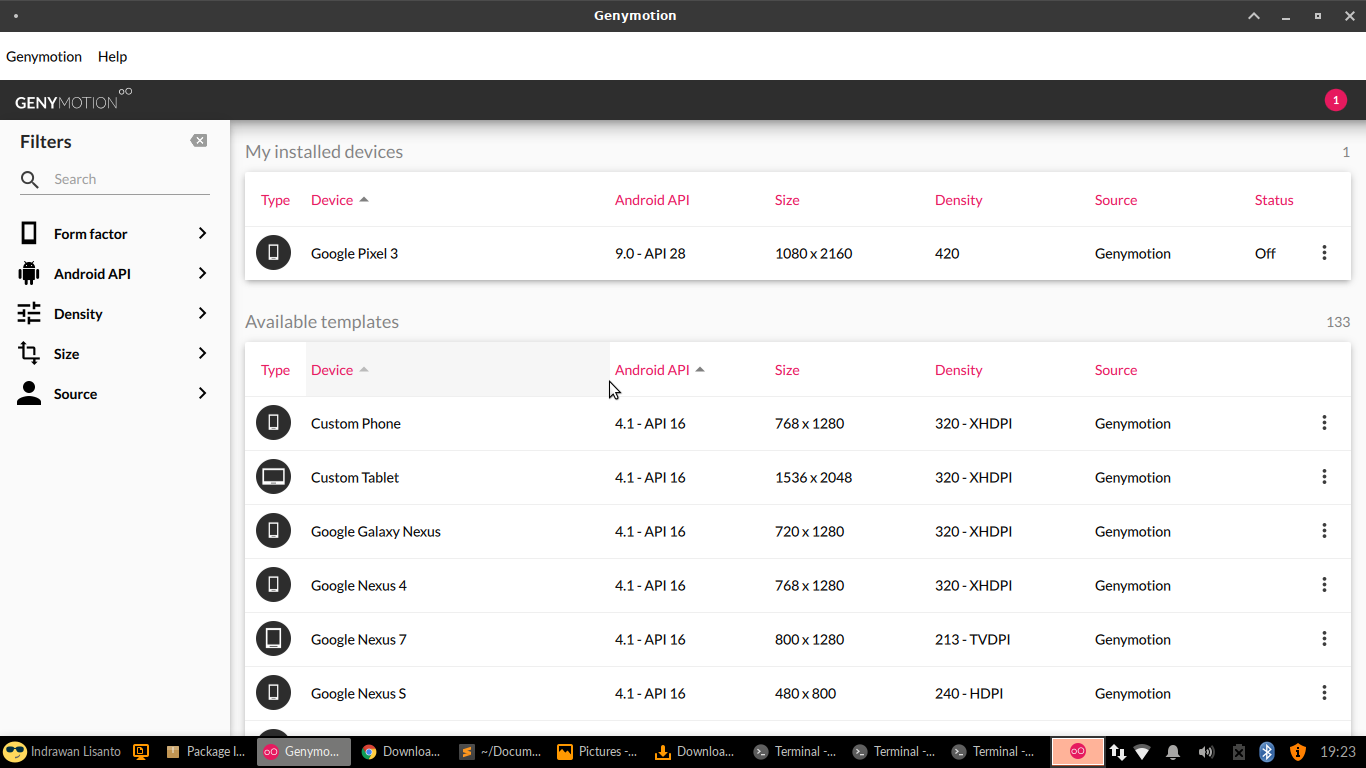Viewport: 1366px width, 768px height.
Task: Click the 1536 x 2048 size cell
Action: coord(813,477)
